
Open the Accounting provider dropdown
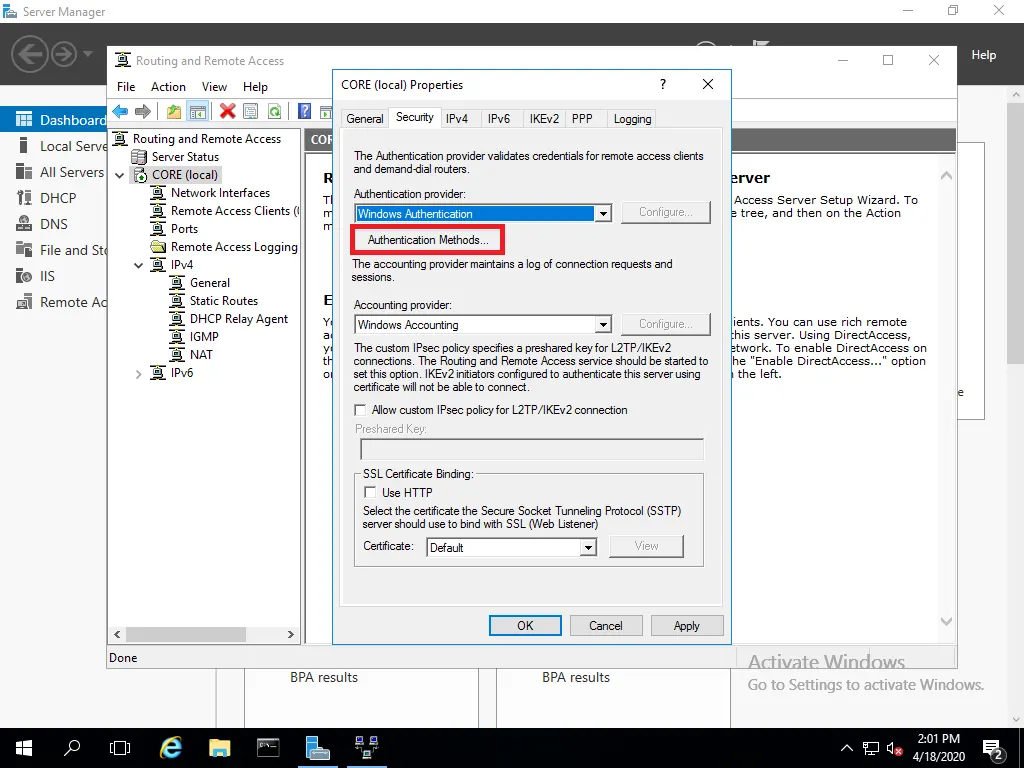603,325
